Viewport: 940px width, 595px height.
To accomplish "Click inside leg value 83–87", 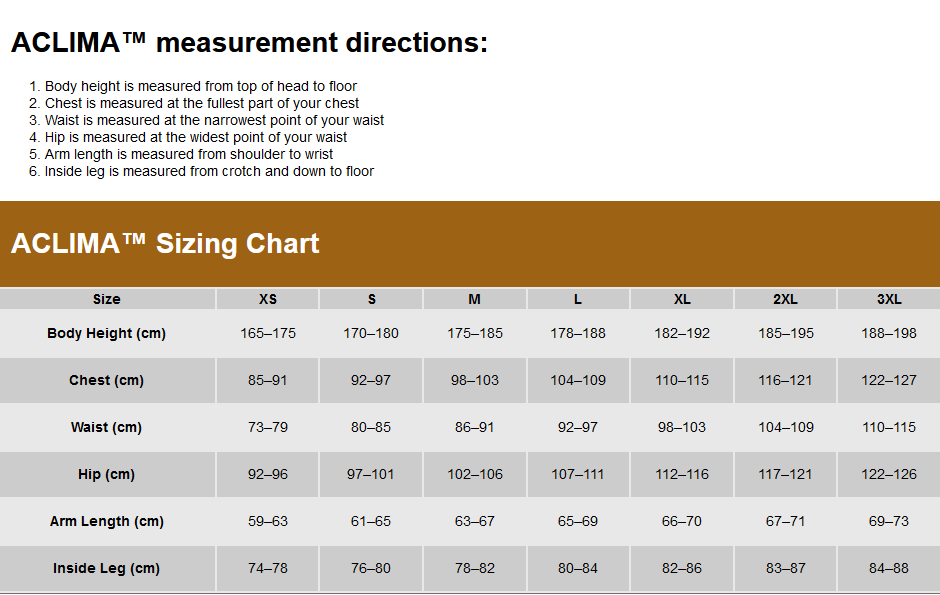I will (786, 568).
